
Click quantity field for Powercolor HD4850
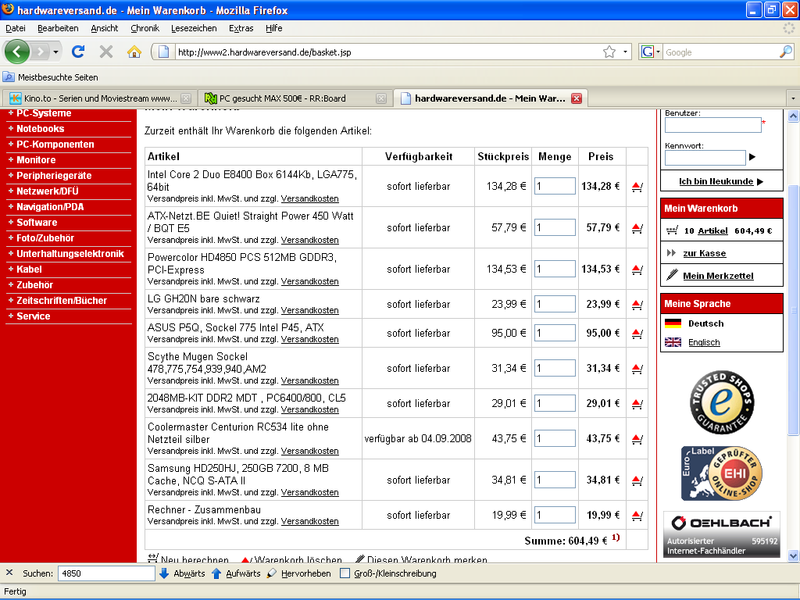pos(555,269)
